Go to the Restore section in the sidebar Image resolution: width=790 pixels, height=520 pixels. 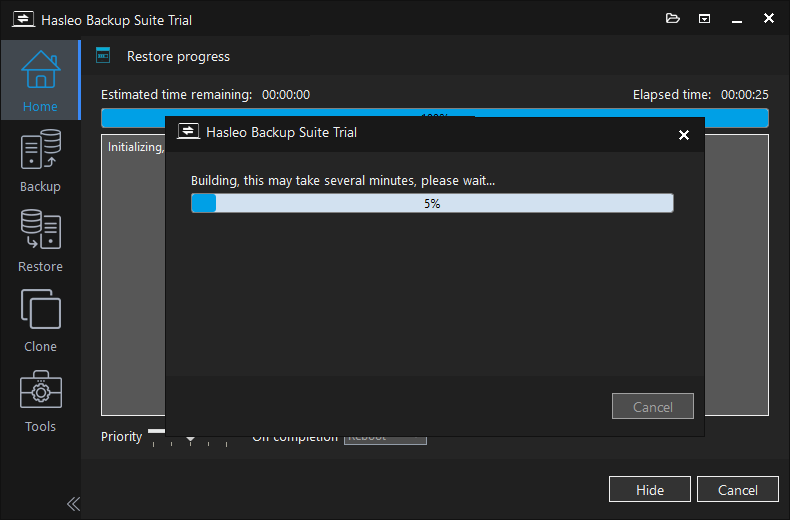coord(40,240)
